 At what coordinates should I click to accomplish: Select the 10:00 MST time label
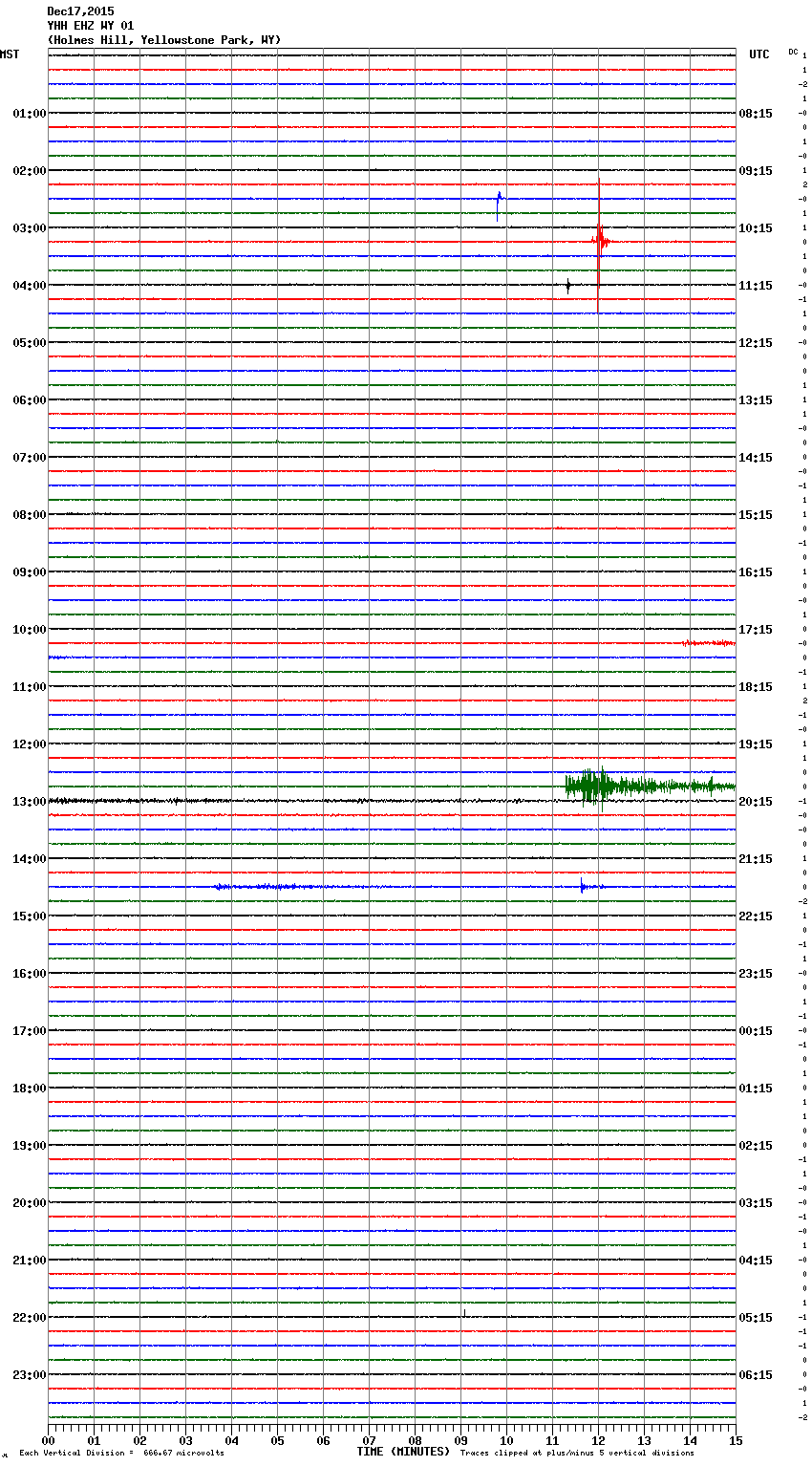[30, 630]
